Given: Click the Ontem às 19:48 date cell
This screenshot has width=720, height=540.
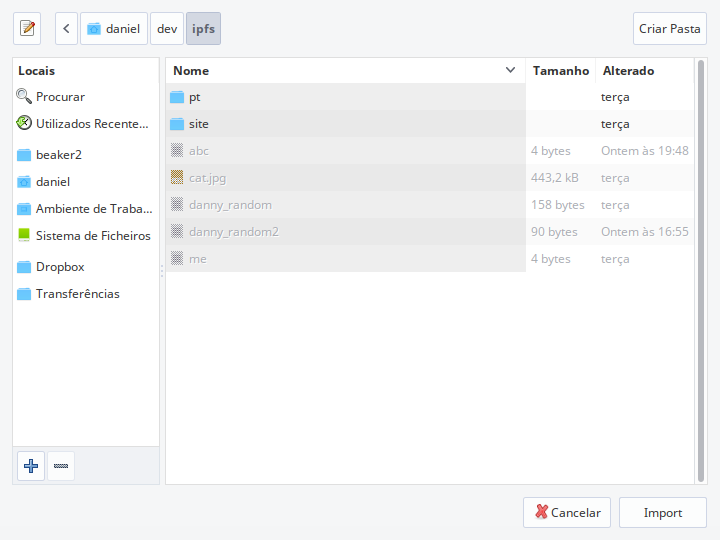Looking at the screenshot, I should [x=645, y=151].
